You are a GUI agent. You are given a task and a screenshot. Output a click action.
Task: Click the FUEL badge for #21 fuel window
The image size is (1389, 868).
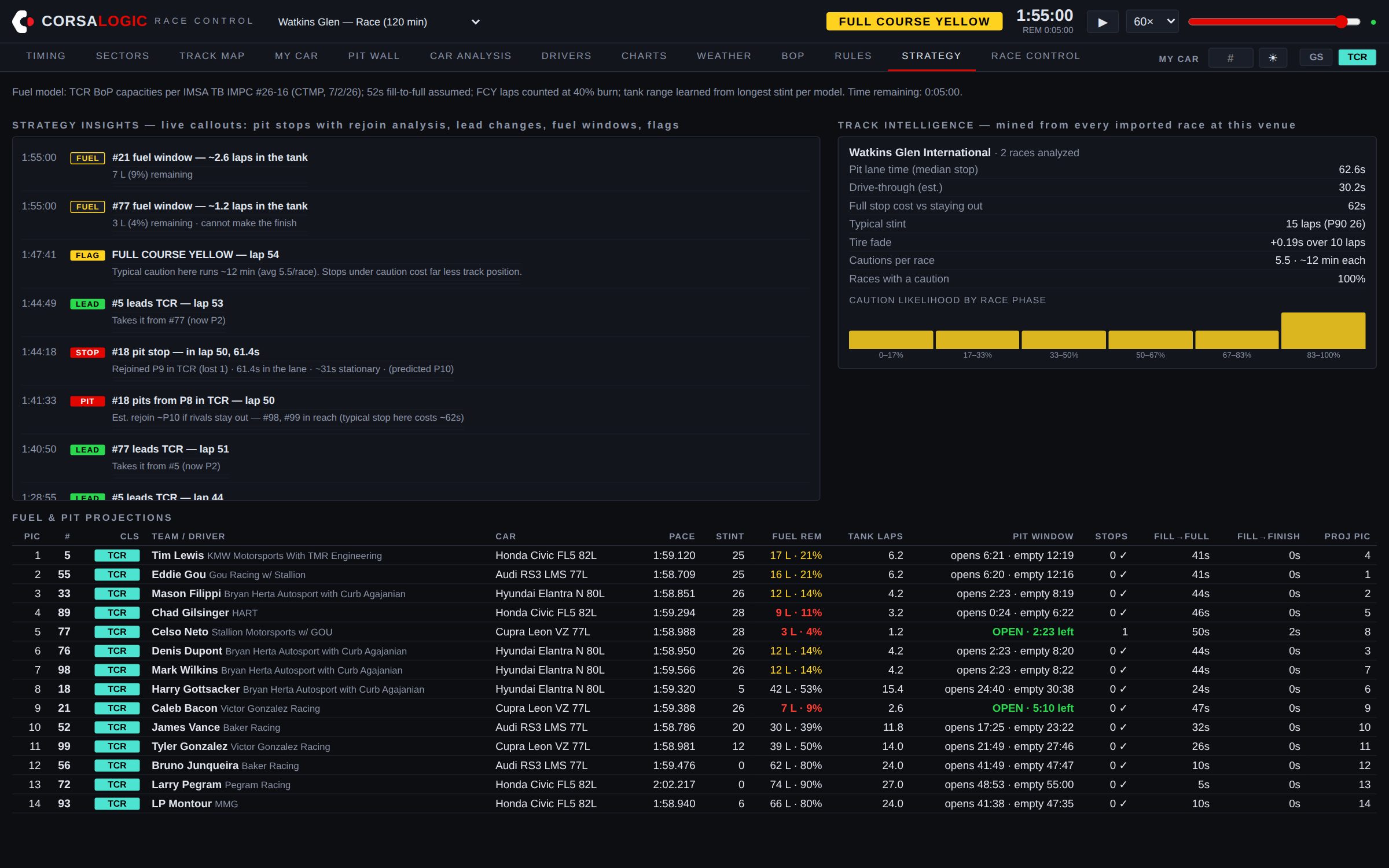click(x=87, y=158)
